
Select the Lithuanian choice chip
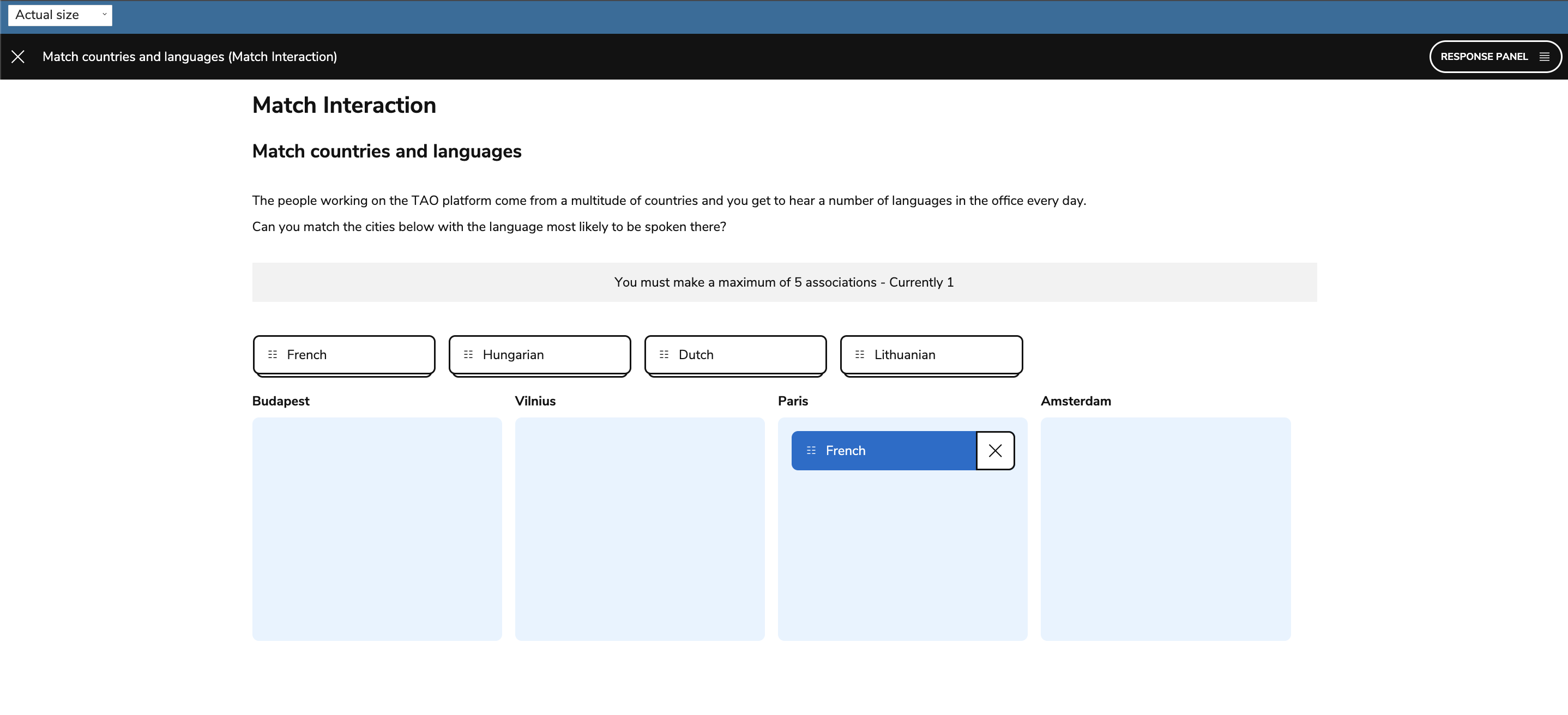tap(931, 355)
